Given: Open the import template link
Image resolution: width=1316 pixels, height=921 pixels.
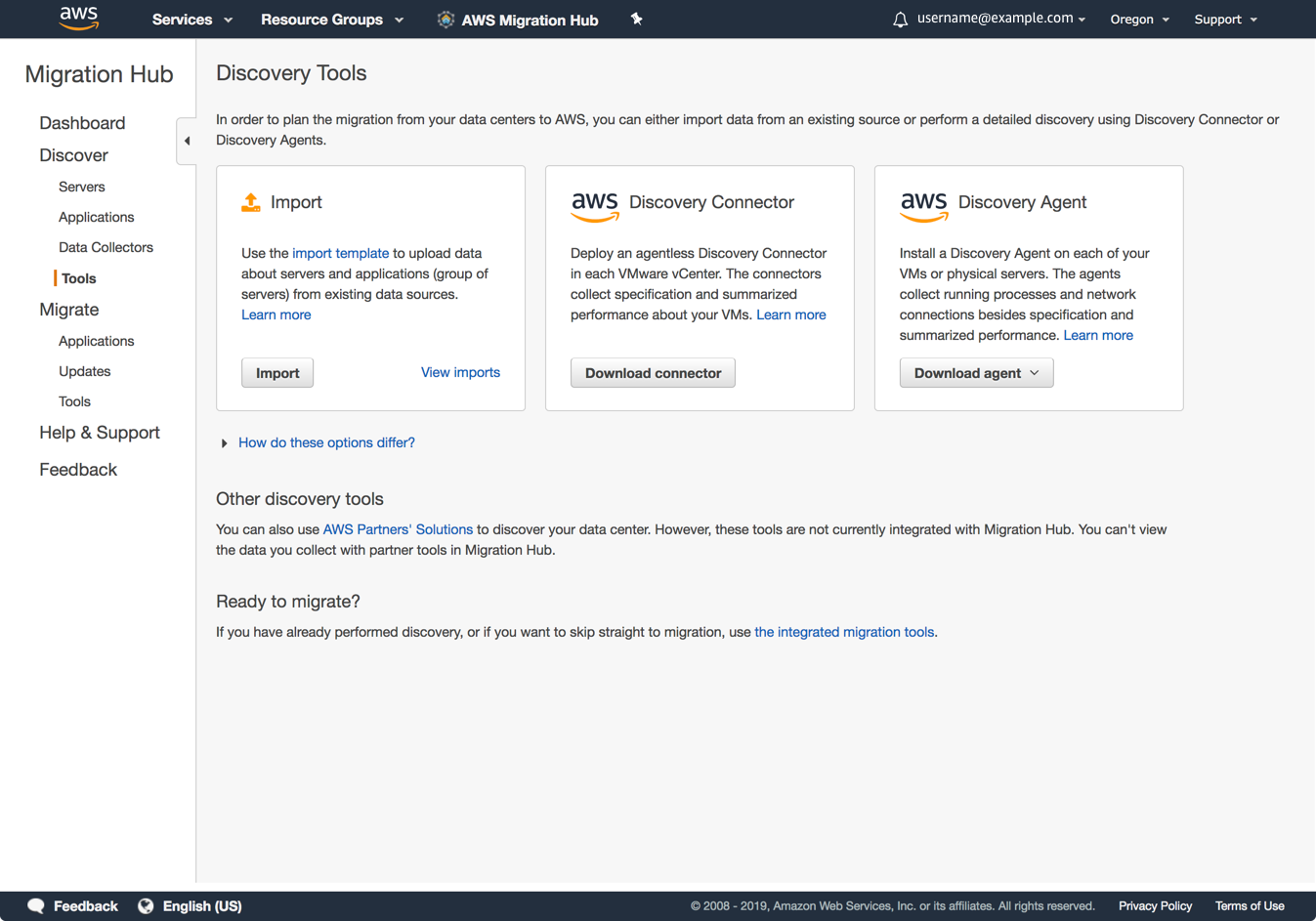Looking at the screenshot, I should click(340, 253).
